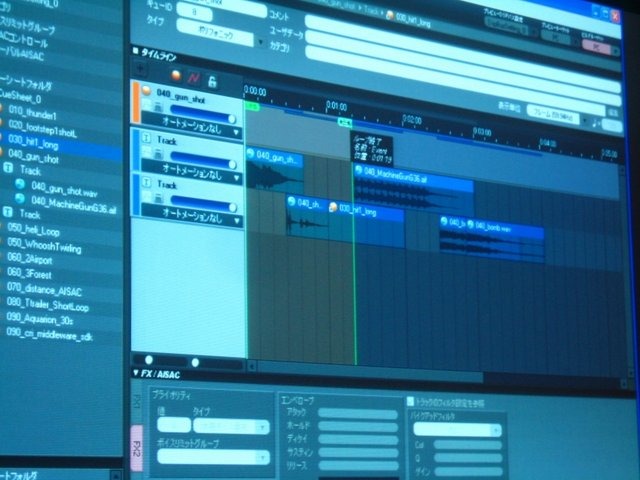
Task: Click the orange sphere icon in timeline toolbar
Action: coord(176,75)
